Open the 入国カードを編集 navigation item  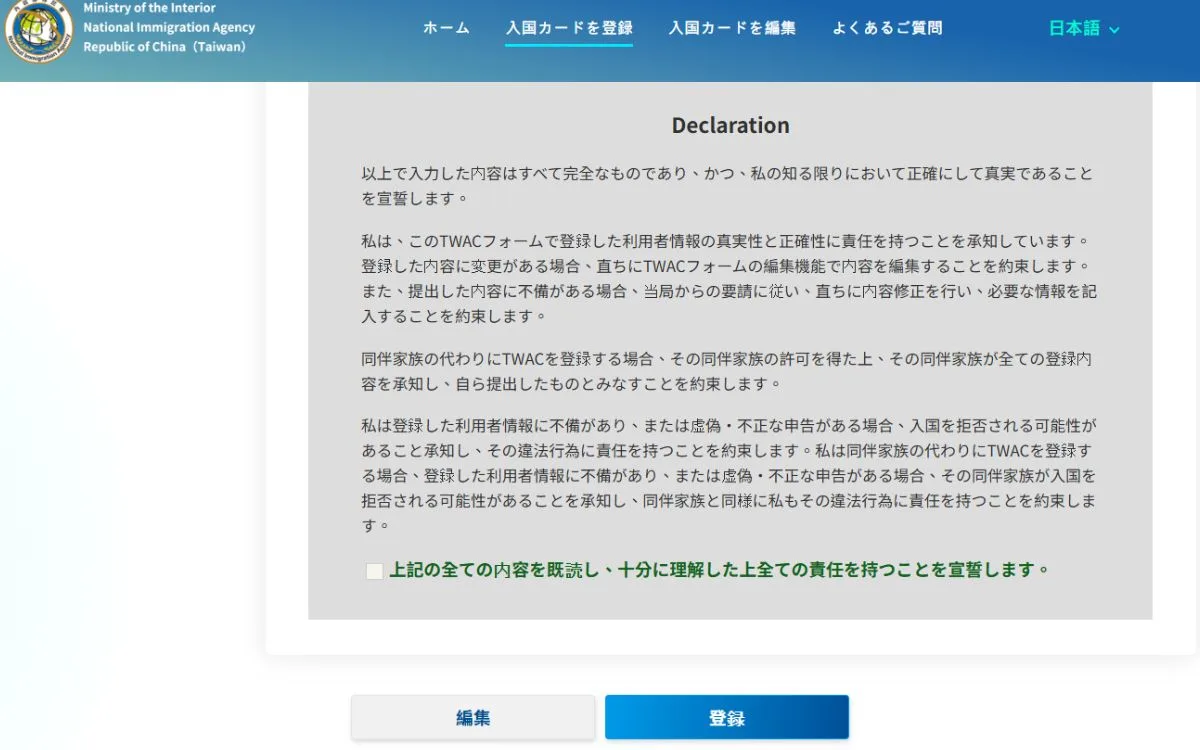point(732,28)
